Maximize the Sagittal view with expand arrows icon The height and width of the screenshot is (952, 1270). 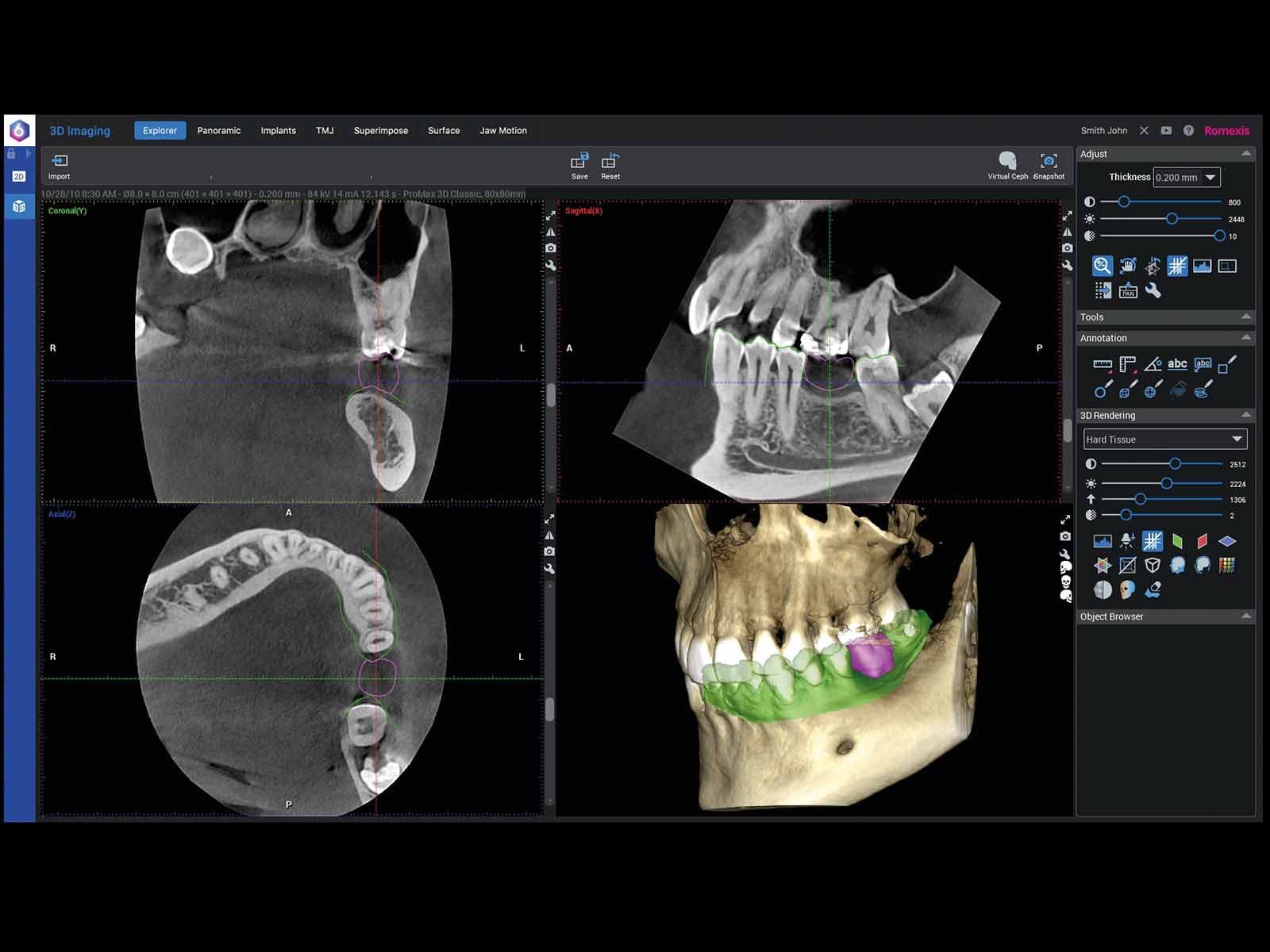1068,215
